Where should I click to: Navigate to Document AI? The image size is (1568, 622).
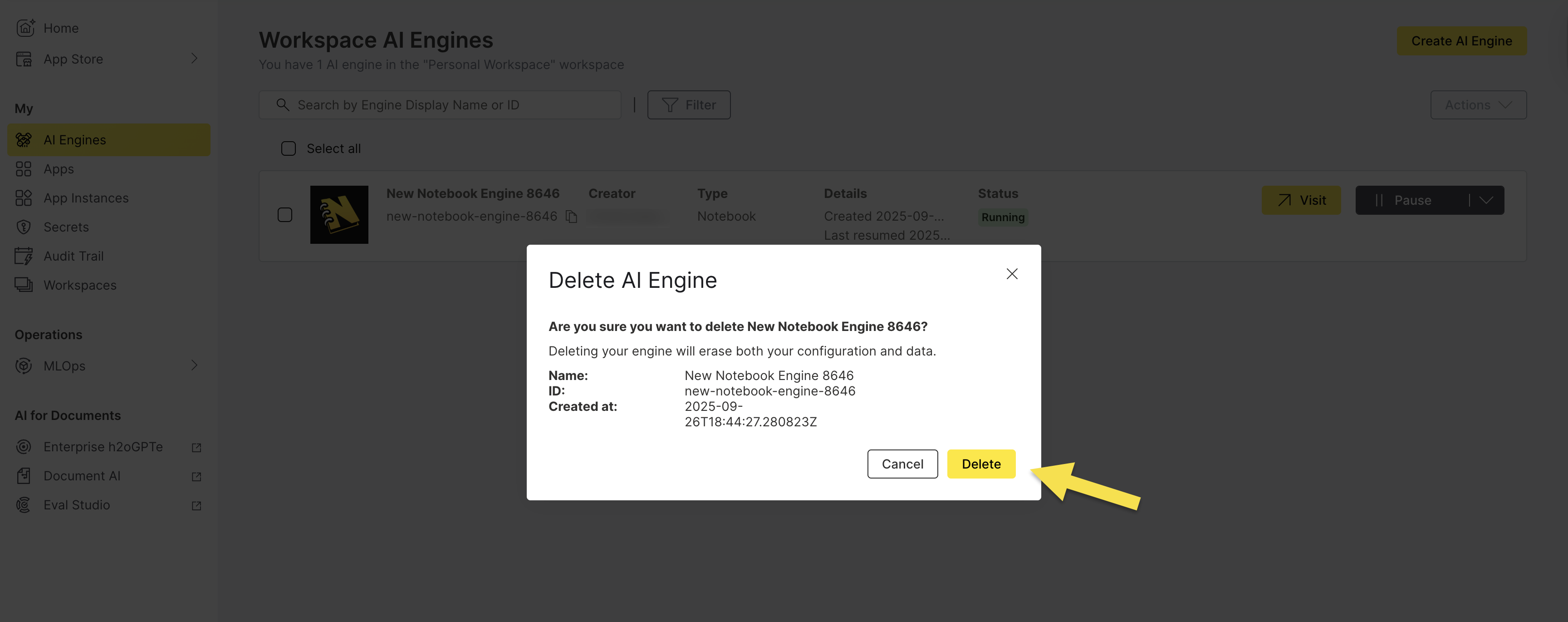tap(82, 476)
